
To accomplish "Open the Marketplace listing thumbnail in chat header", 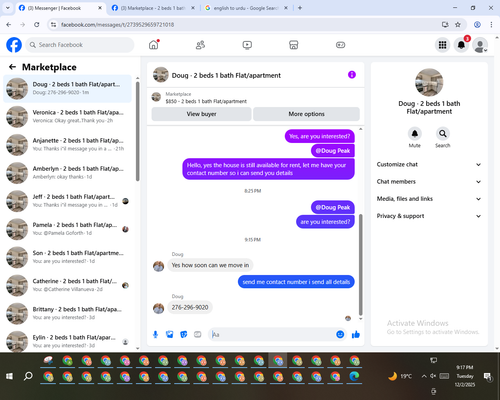I will coord(156,97).
